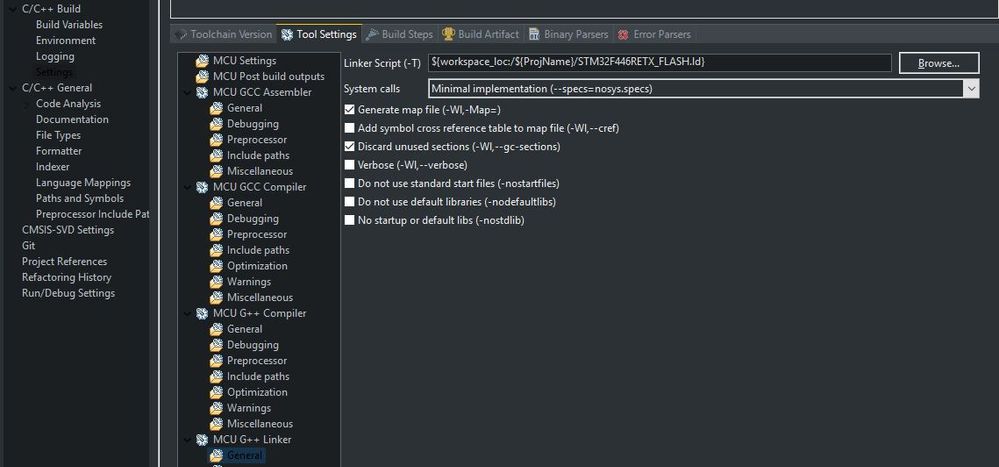
Task: Click the Binary Parsers tab icon
Action: (x=534, y=34)
